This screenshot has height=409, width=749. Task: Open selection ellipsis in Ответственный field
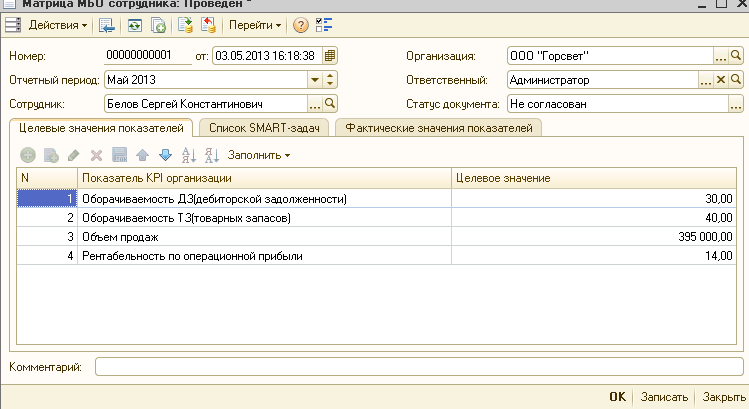click(x=706, y=80)
